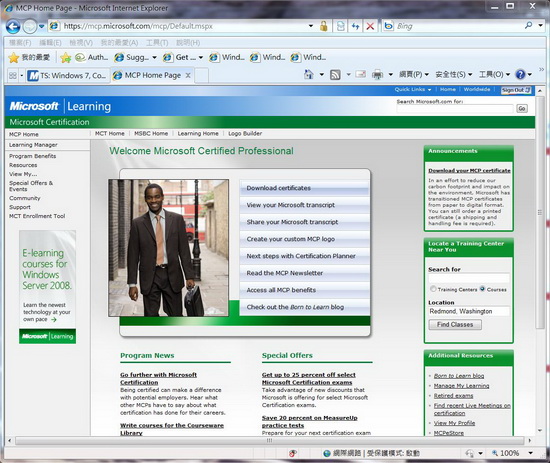Click the Find Classes button
Viewport: 550px width, 463px height.
point(455,324)
